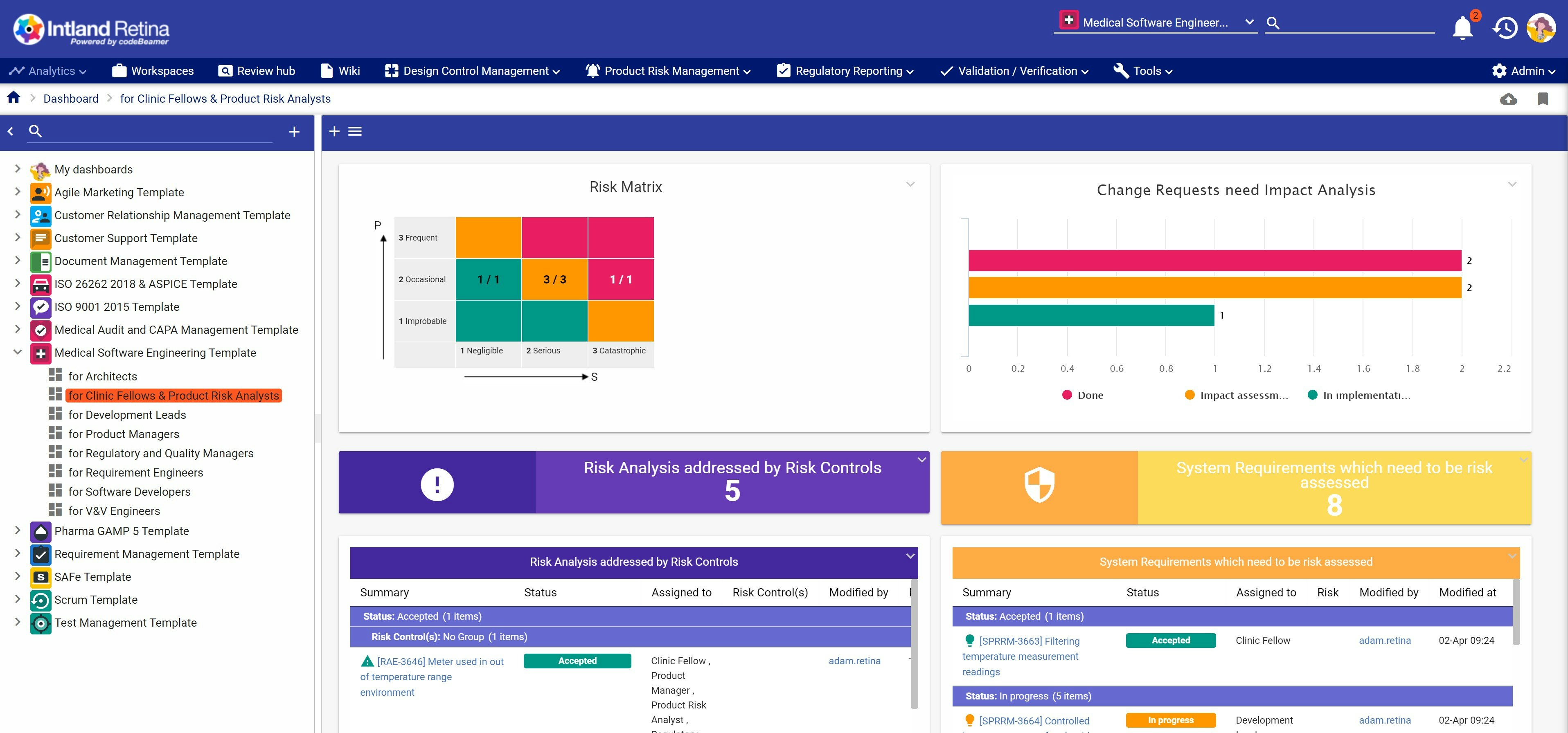Image resolution: width=1568 pixels, height=733 pixels.
Task: Expand the Pharma GAMP 5 Template node
Action: pyautogui.click(x=17, y=531)
